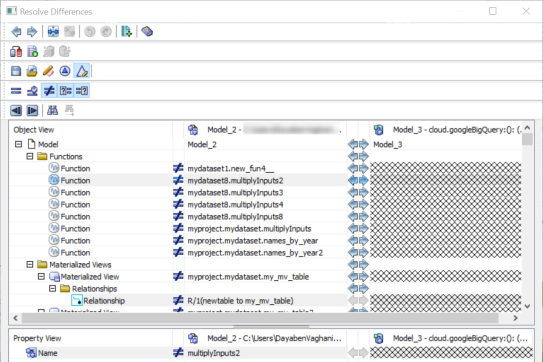
Task: Click the horizontal scrollbar thumb in Object View
Action: 260,318
